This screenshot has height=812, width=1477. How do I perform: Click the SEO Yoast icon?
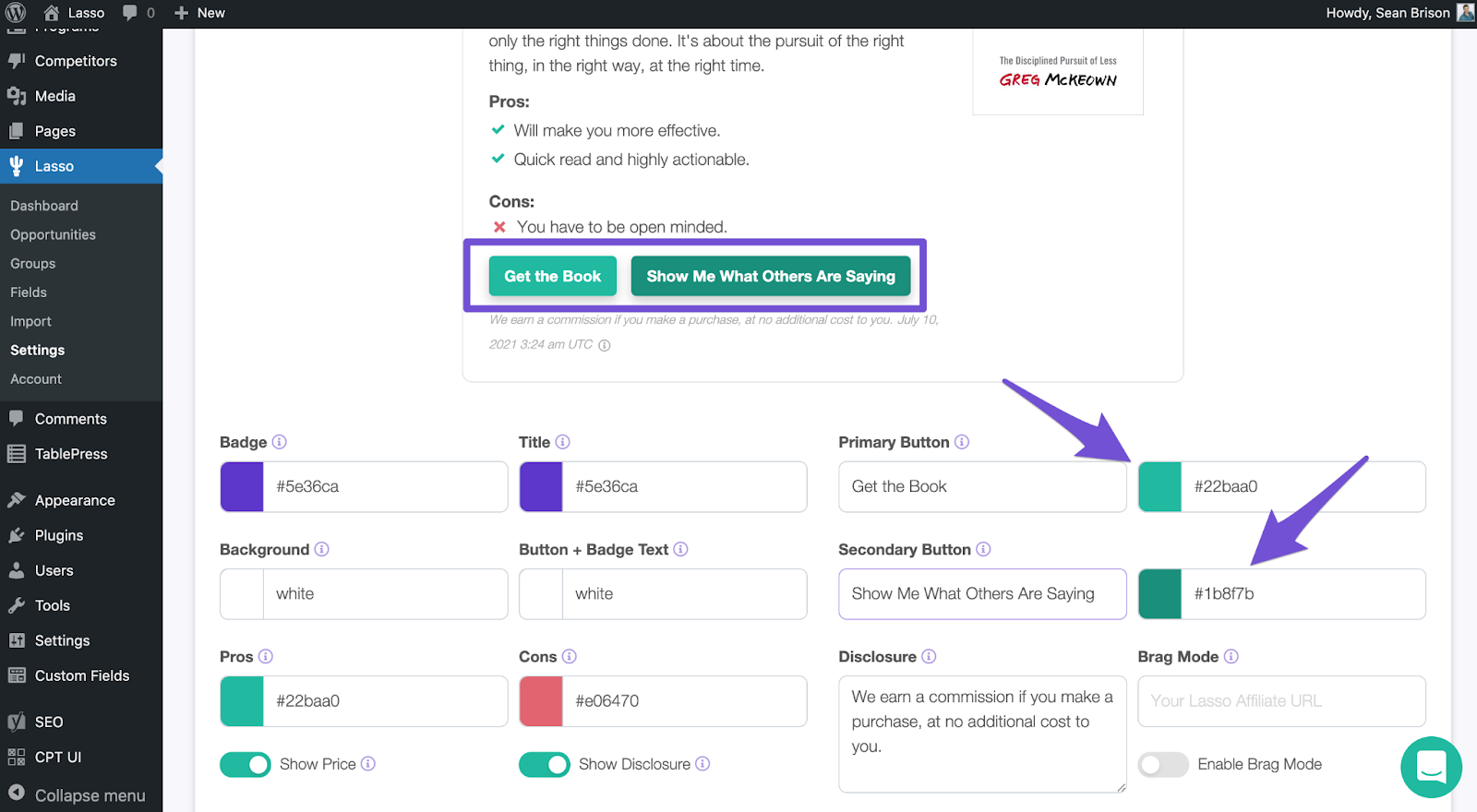pyautogui.click(x=16, y=722)
